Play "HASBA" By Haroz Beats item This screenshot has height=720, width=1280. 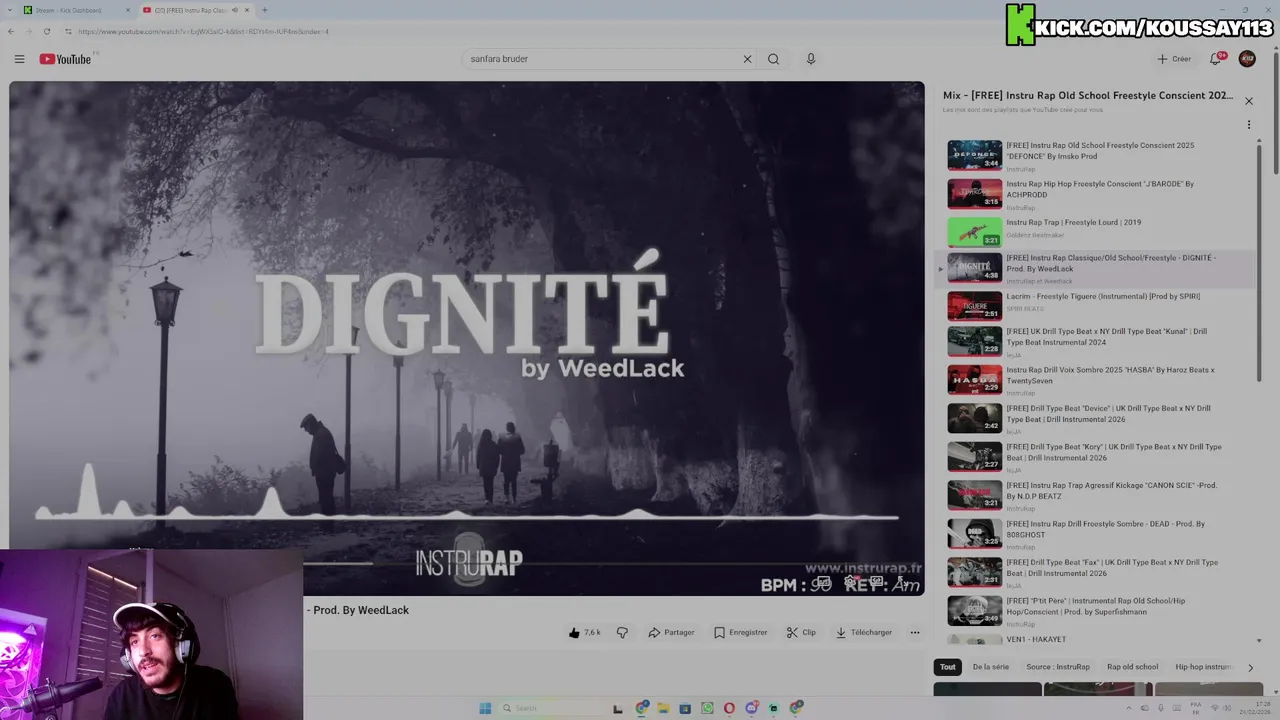1095,380
